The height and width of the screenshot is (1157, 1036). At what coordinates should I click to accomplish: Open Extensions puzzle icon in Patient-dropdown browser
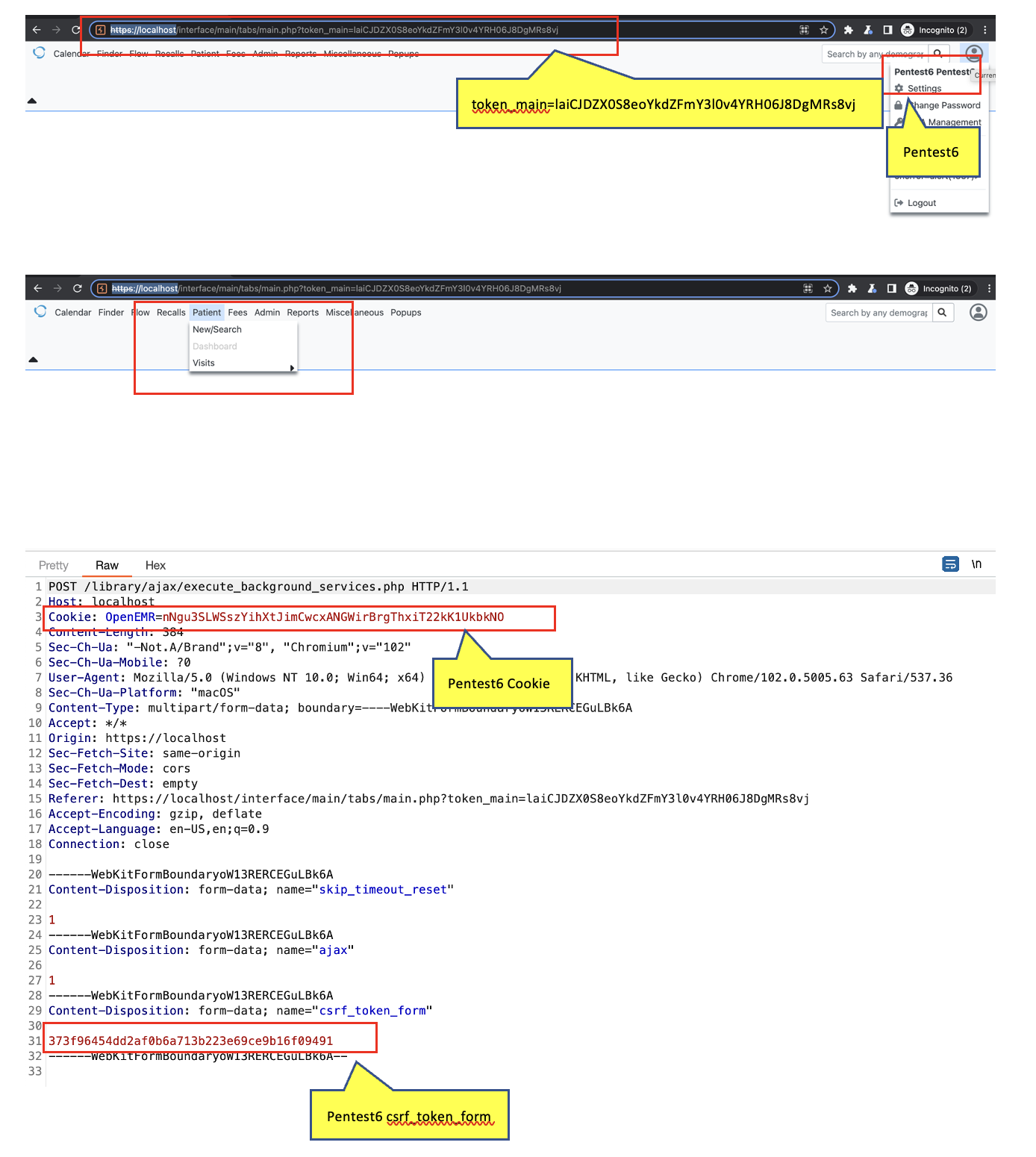pyautogui.click(x=852, y=288)
